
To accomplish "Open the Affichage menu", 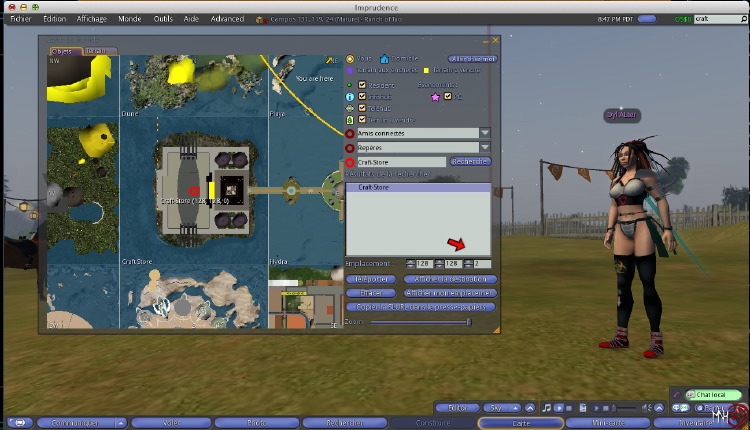I will [92, 19].
